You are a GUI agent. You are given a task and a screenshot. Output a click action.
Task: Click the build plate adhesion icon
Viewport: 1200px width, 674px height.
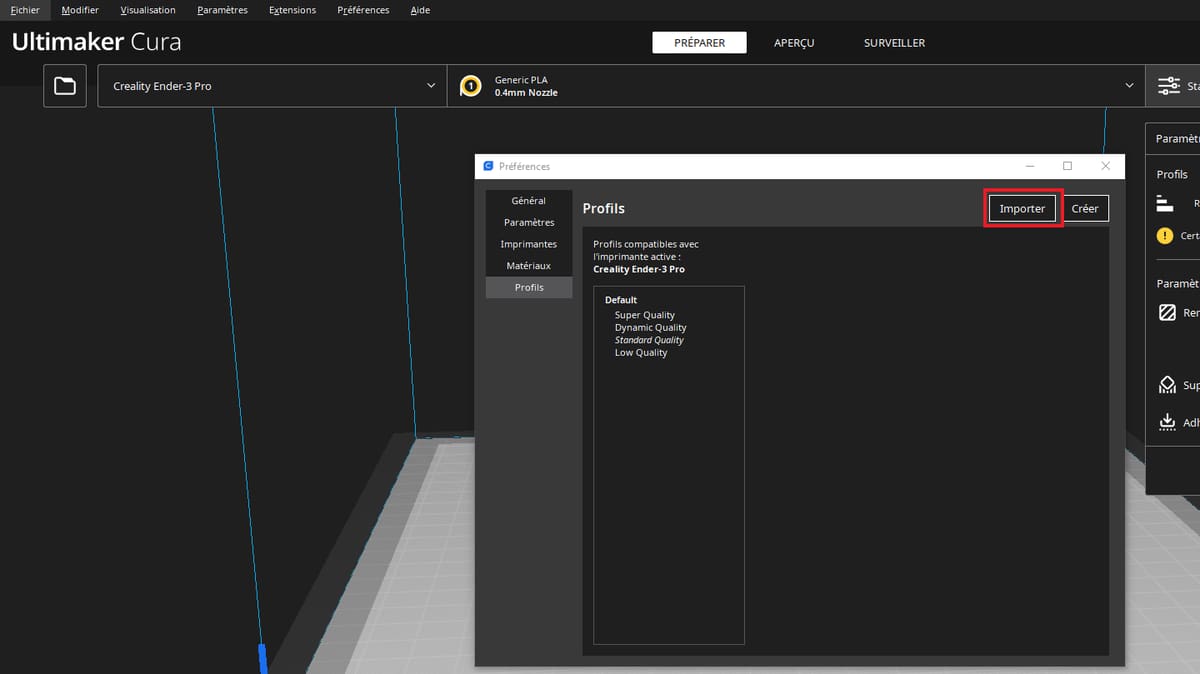click(1166, 422)
